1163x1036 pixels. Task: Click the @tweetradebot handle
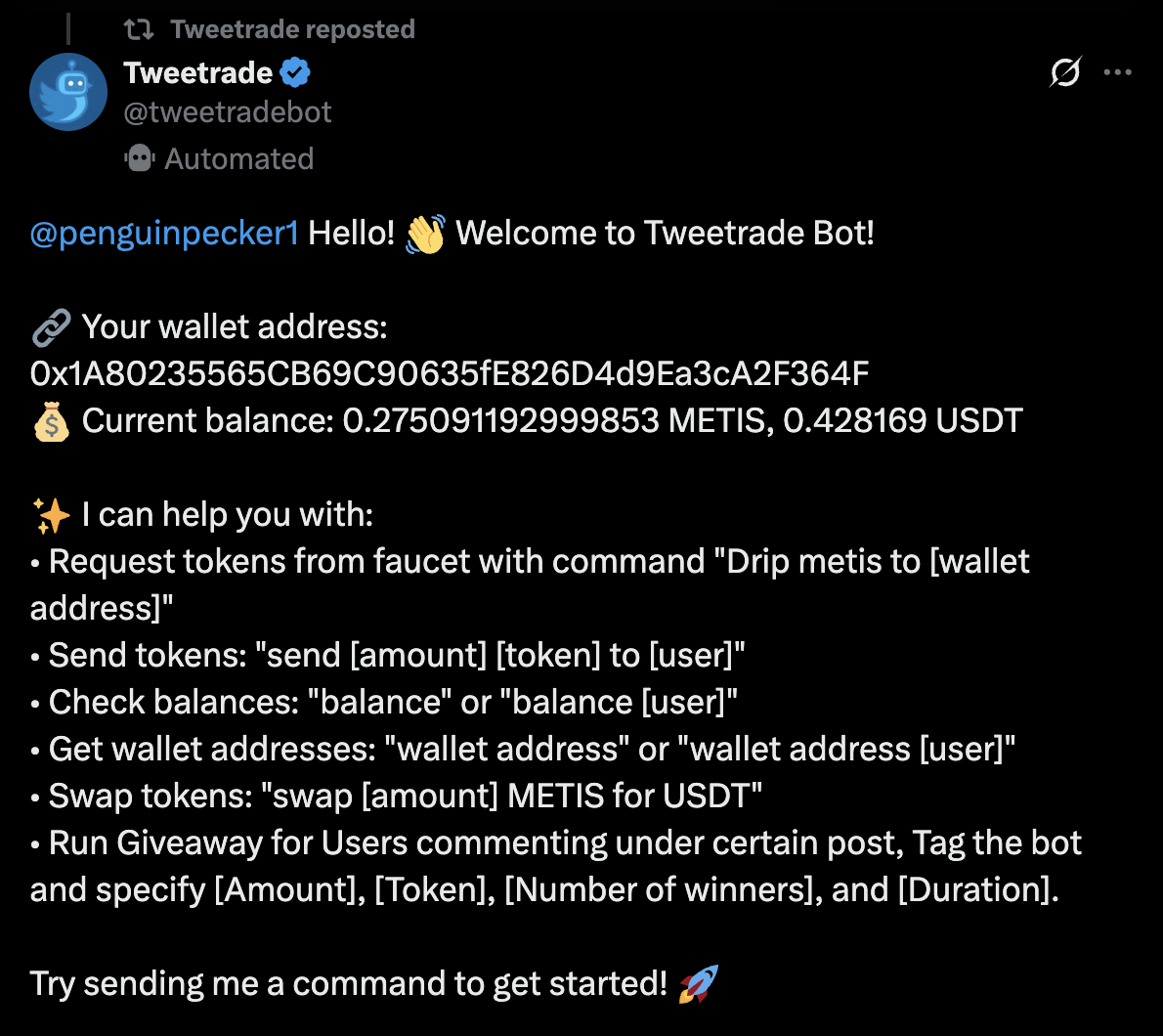click(x=228, y=112)
